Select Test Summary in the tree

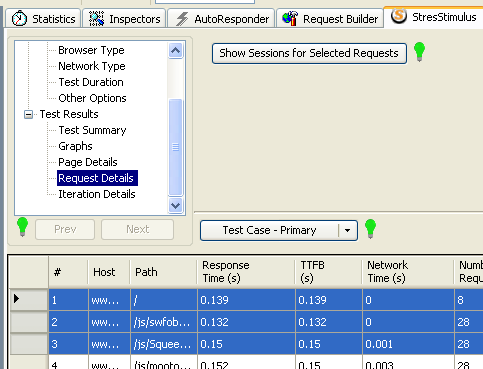click(92, 130)
